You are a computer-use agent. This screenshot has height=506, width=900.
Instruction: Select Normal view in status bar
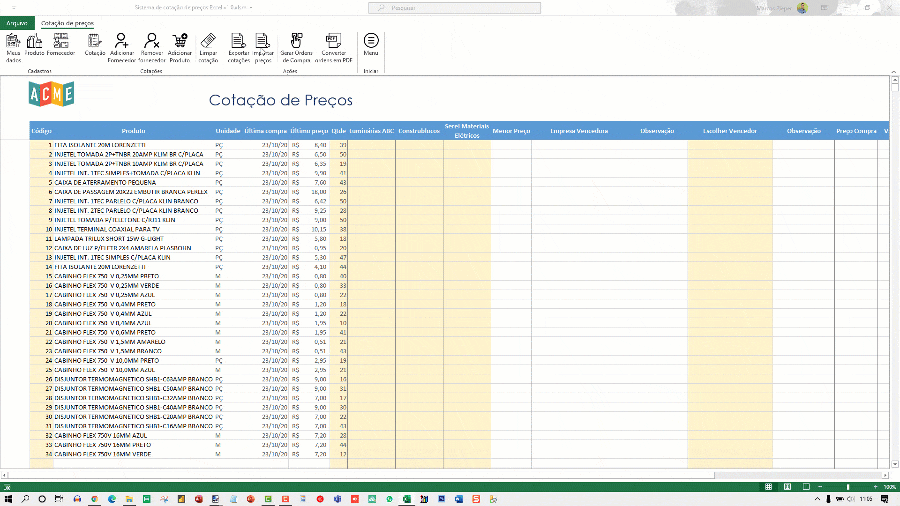(768, 486)
